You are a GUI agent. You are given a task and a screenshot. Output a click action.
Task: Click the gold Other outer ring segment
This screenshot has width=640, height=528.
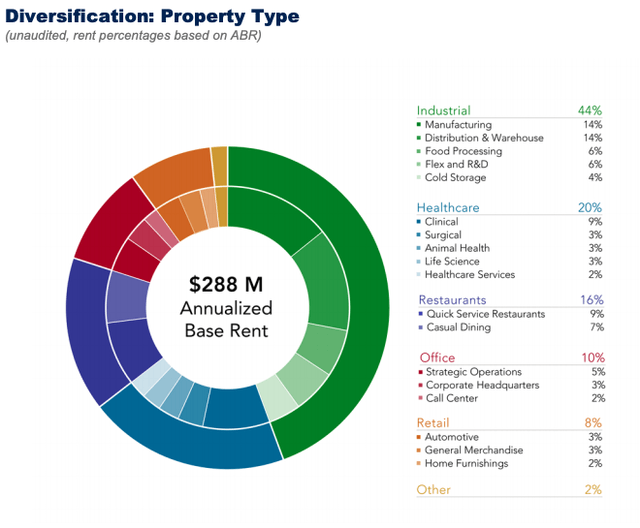tap(220, 166)
